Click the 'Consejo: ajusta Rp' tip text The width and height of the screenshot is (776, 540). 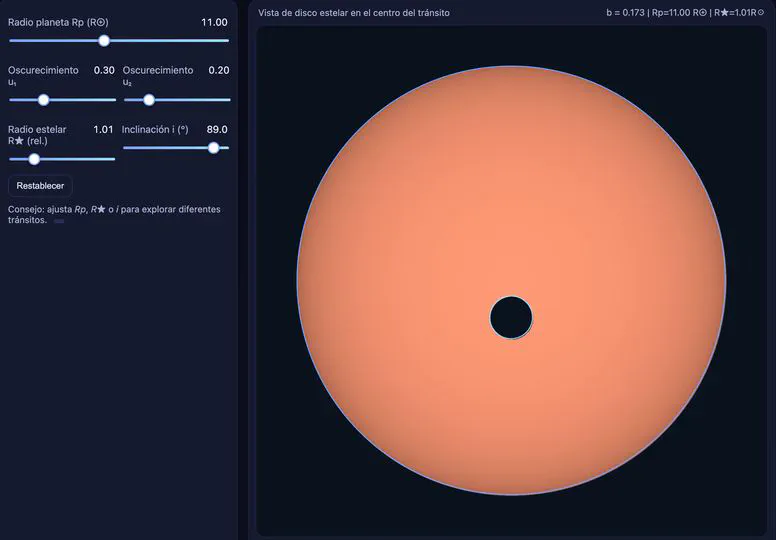coord(114,214)
